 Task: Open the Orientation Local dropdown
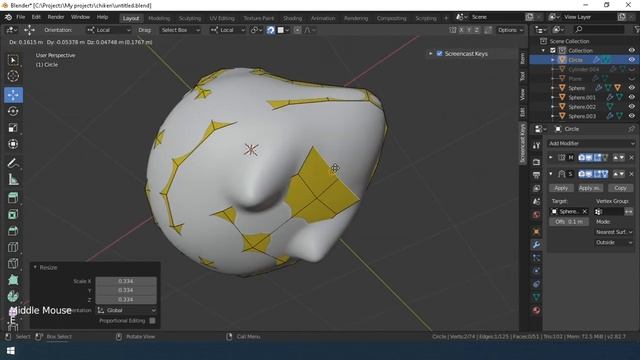tap(109, 30)
